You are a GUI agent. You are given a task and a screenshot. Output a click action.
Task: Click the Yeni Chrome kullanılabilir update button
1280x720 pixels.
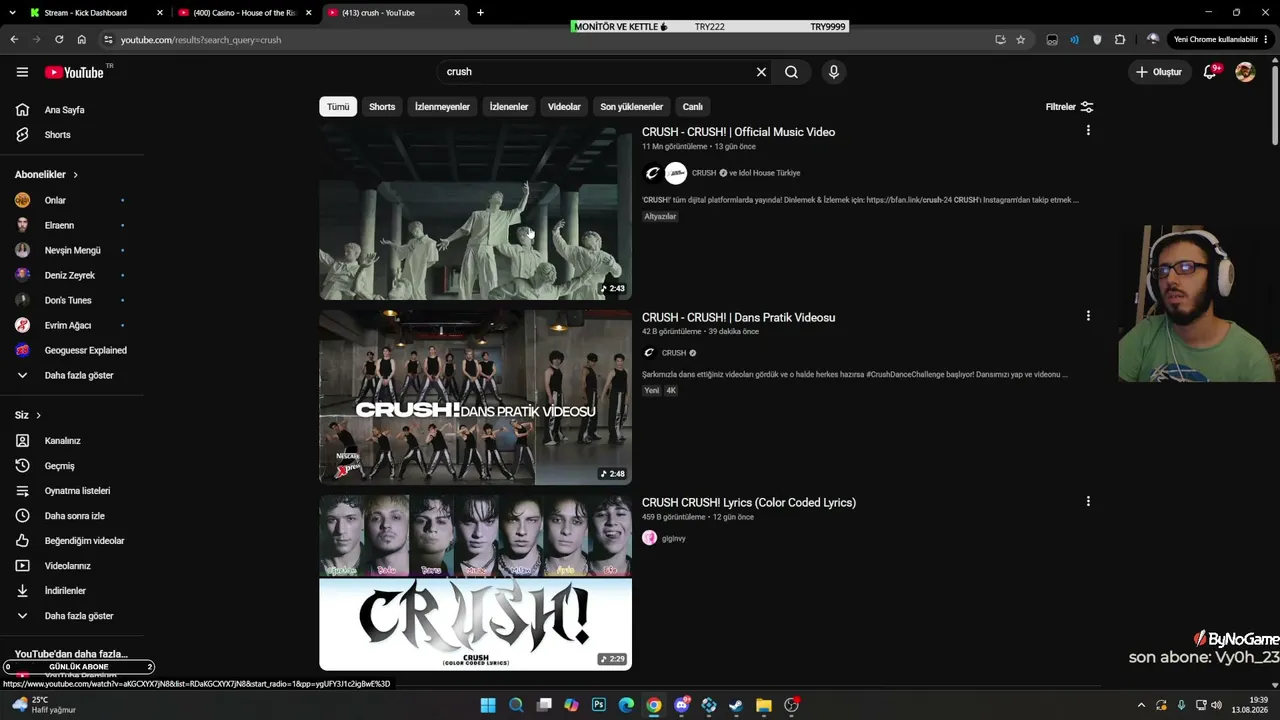1215,40
